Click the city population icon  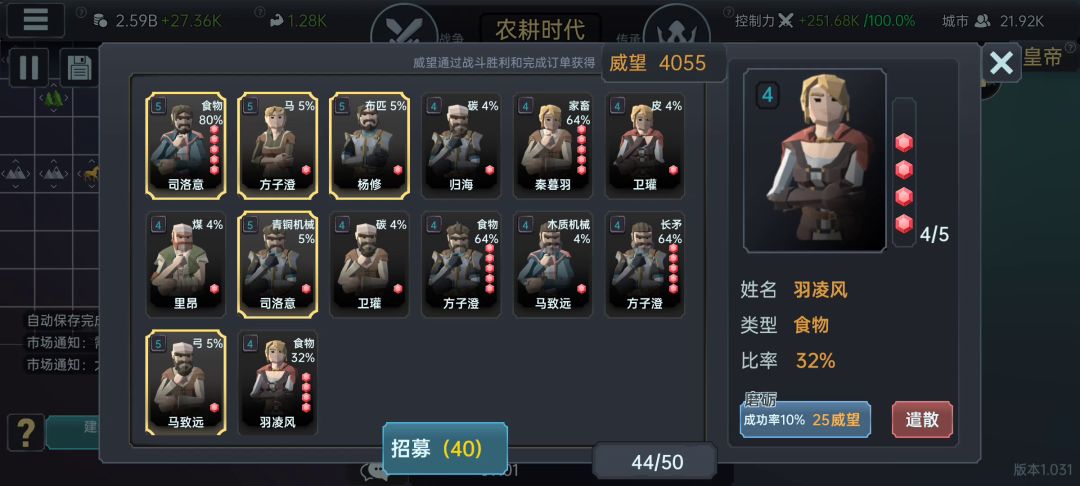(983, 21)
